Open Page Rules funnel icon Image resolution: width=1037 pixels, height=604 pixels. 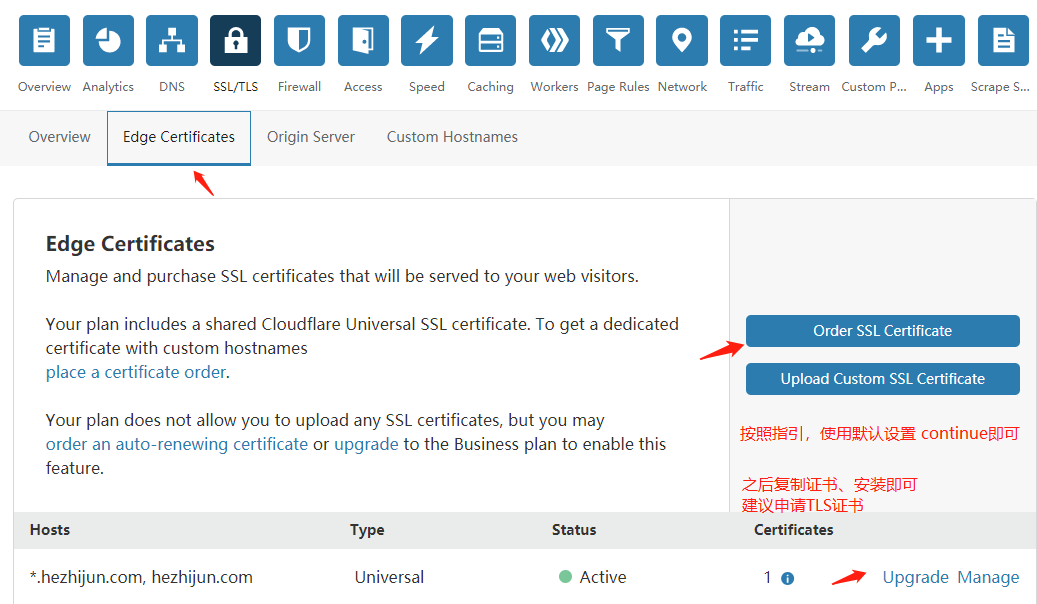pyautogui.click(x=618, y=41)
